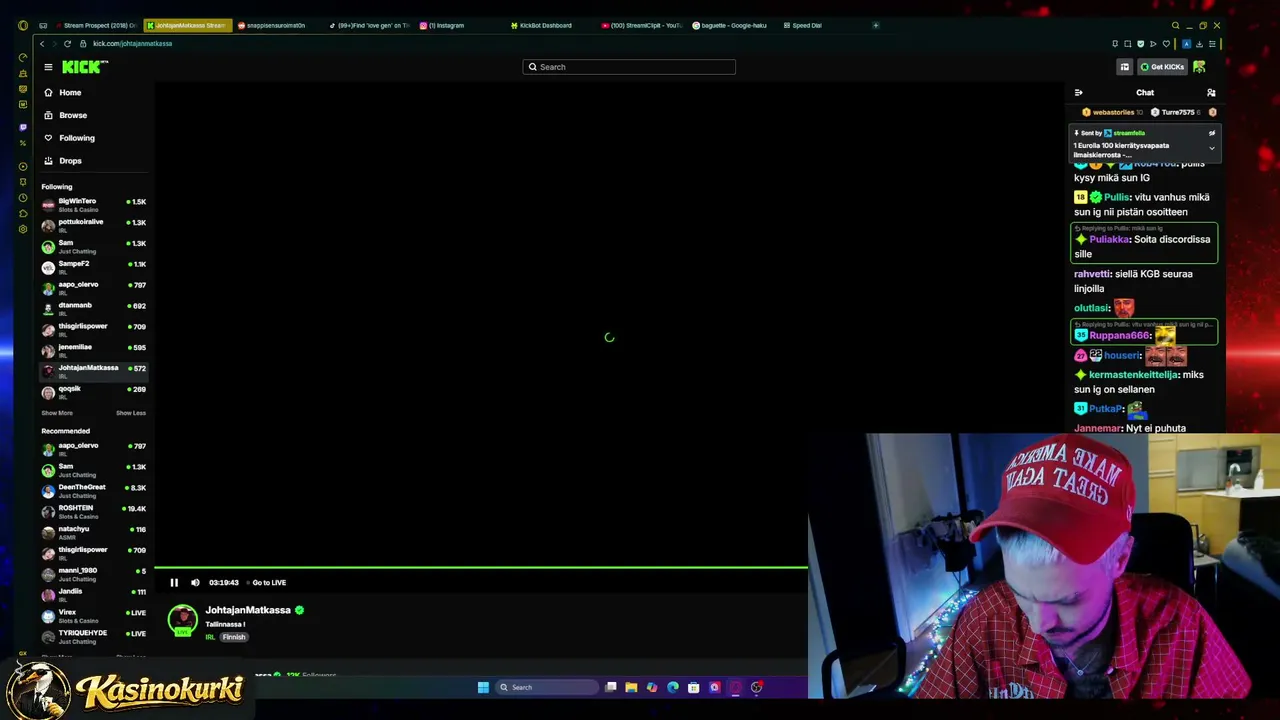
Task: Open SampeF2 channel
Action: click(x=94, y=267)
